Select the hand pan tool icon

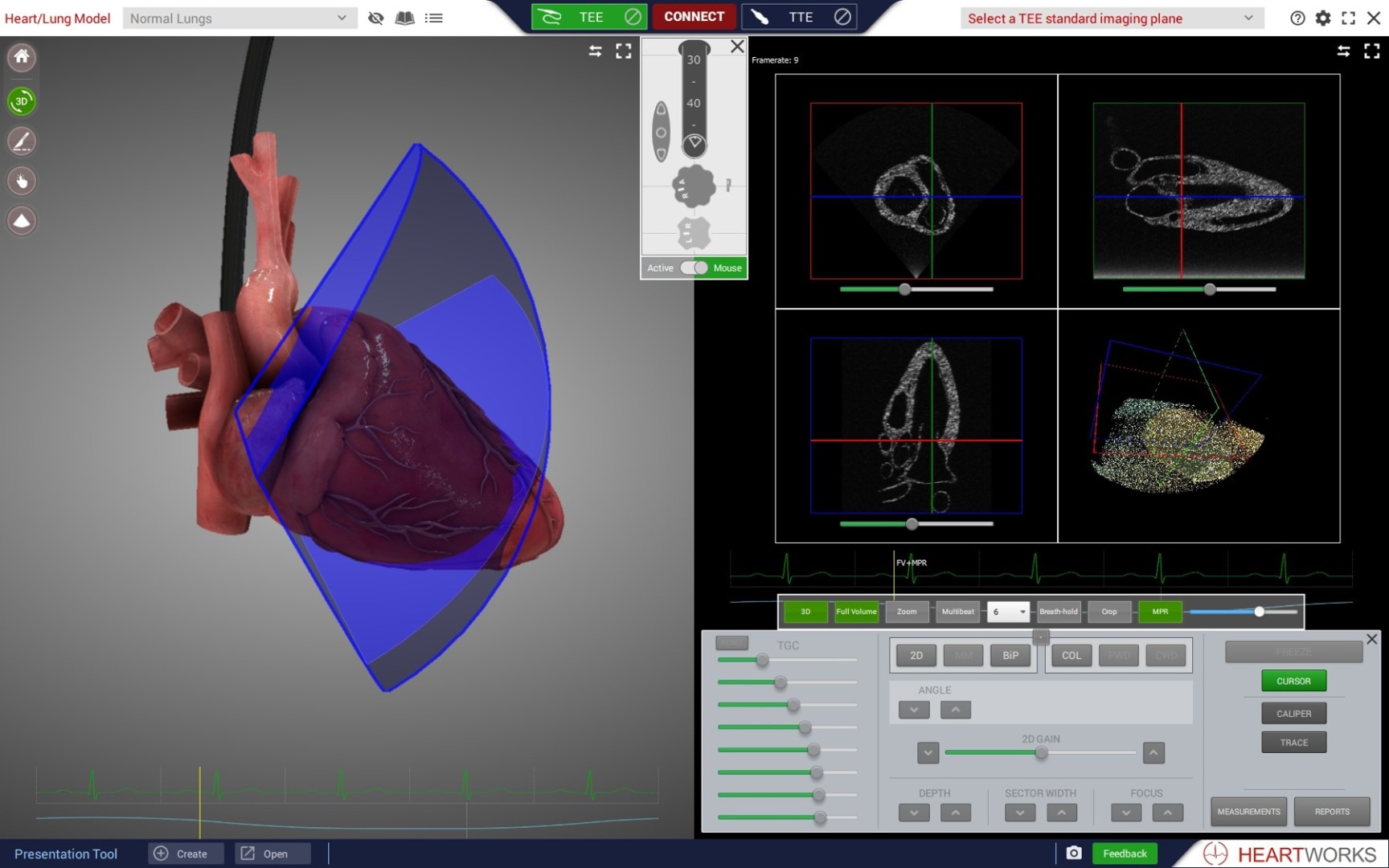point(22,182)
